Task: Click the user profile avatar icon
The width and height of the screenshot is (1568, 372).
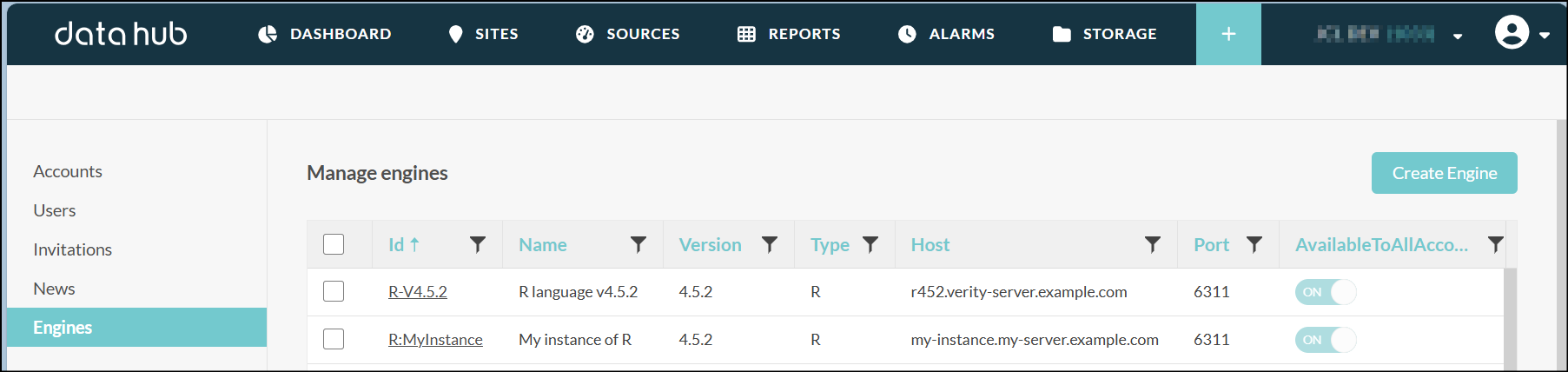Action: pyautogui.click(x=1512, y=33)
